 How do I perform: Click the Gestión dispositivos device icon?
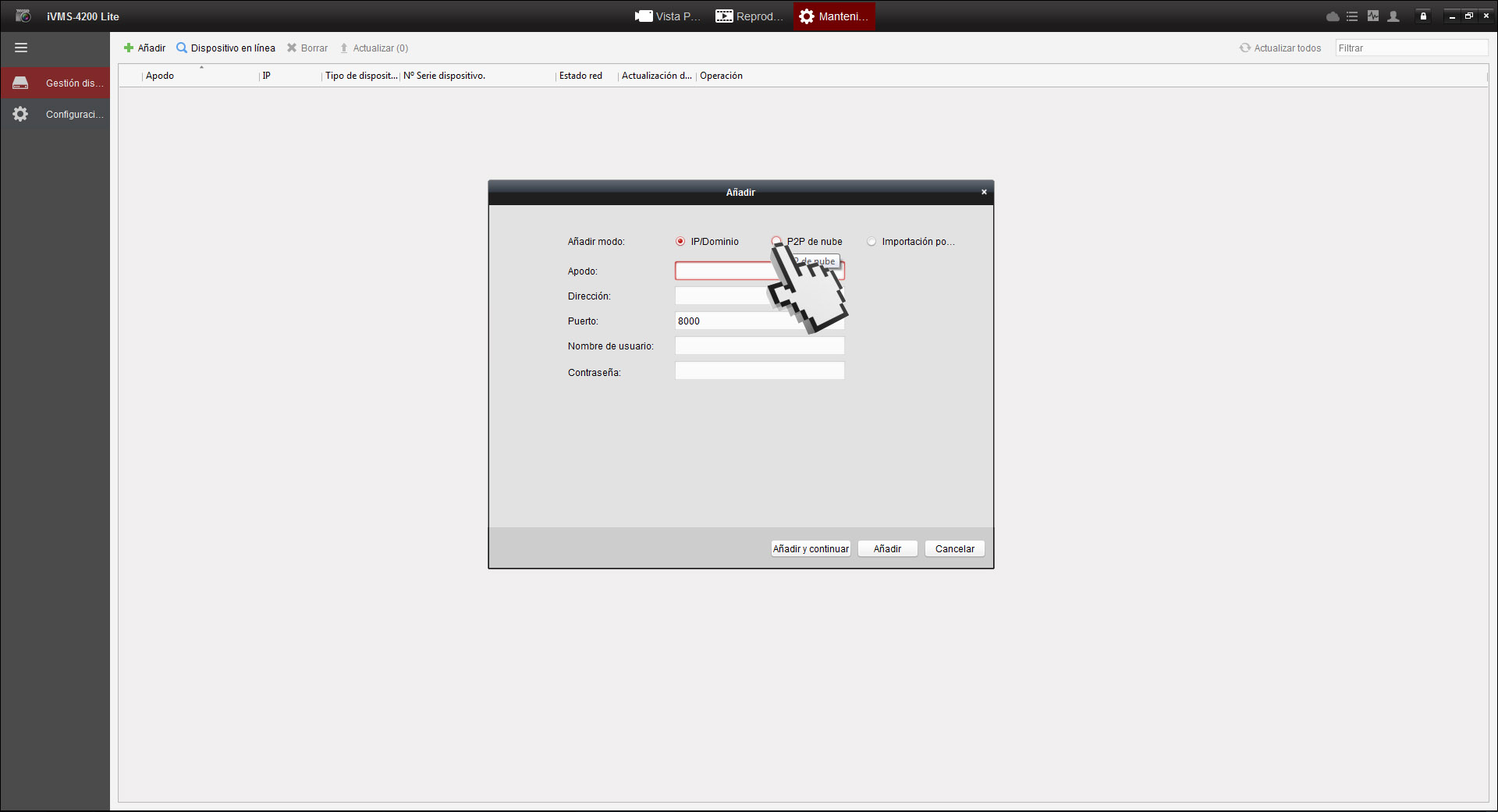point(20,83)
